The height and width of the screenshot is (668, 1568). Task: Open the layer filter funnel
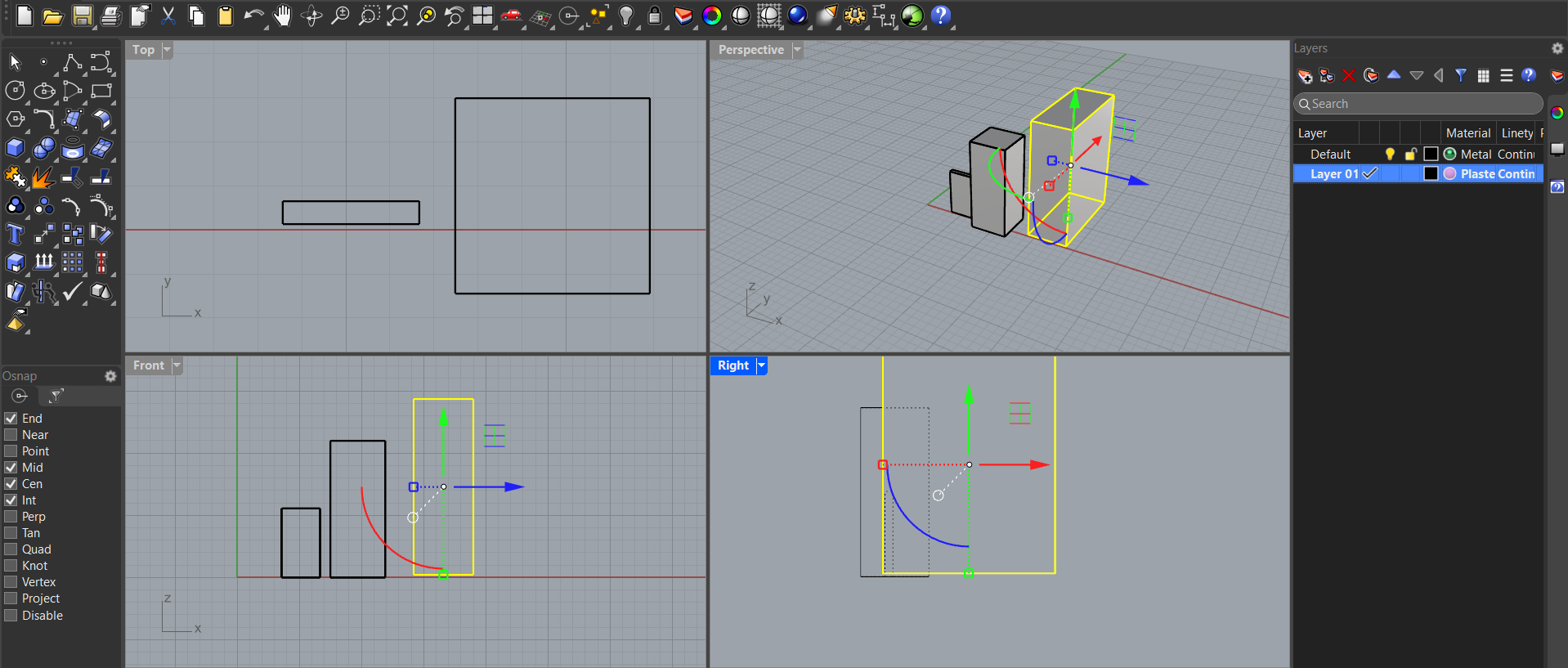(1461, 76)
